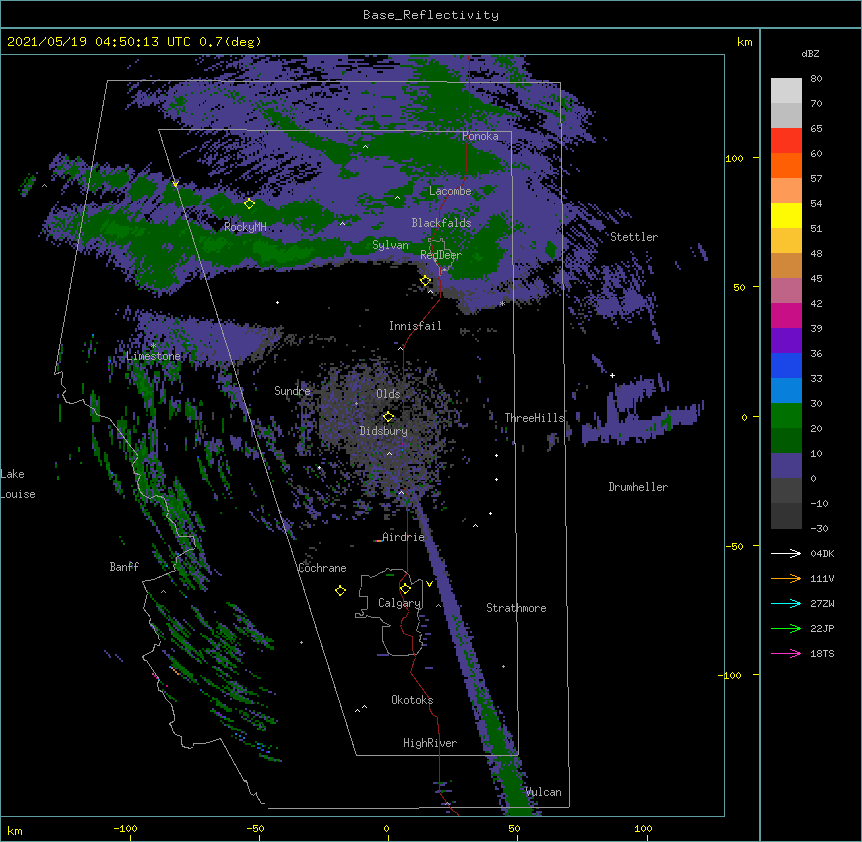Screen dimensions: 862x842
Task: Click the Lacombe city label
Action: (x=450, y=191)
